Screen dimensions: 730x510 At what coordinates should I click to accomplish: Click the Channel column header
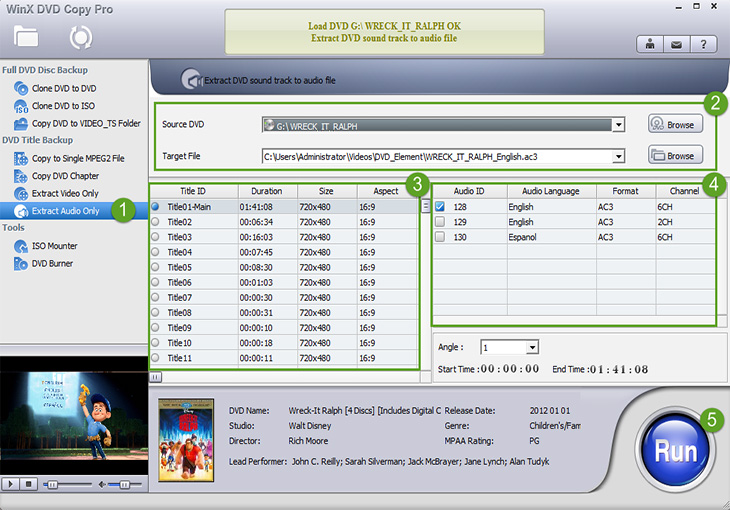[684, 191]
